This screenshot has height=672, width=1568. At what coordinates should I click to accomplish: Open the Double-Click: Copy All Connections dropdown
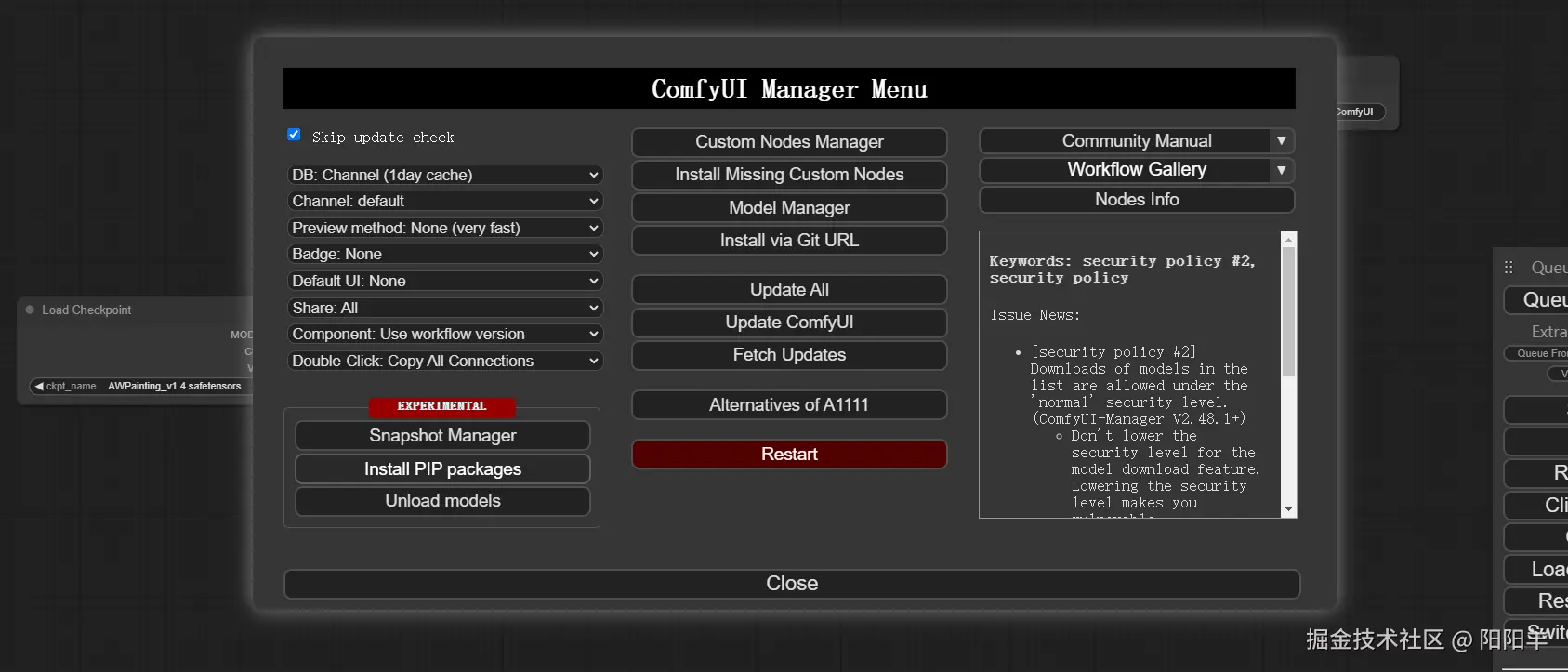click(445, 361)
